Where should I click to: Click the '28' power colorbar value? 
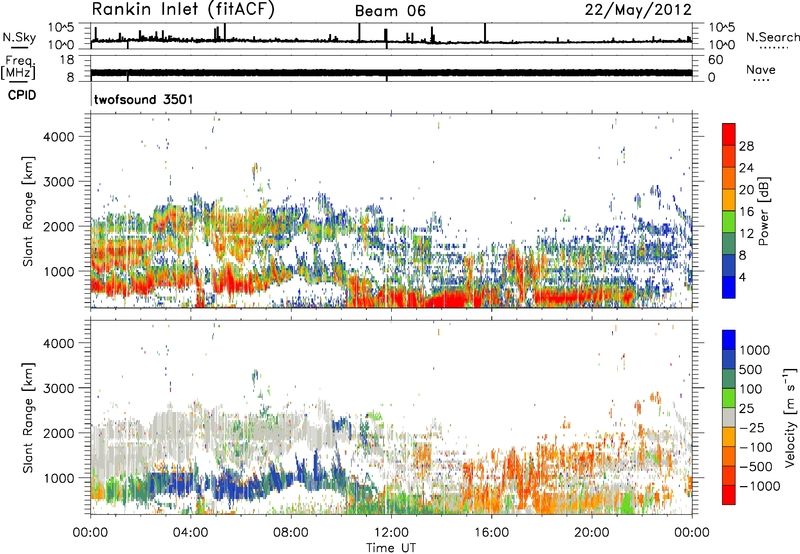746,146
